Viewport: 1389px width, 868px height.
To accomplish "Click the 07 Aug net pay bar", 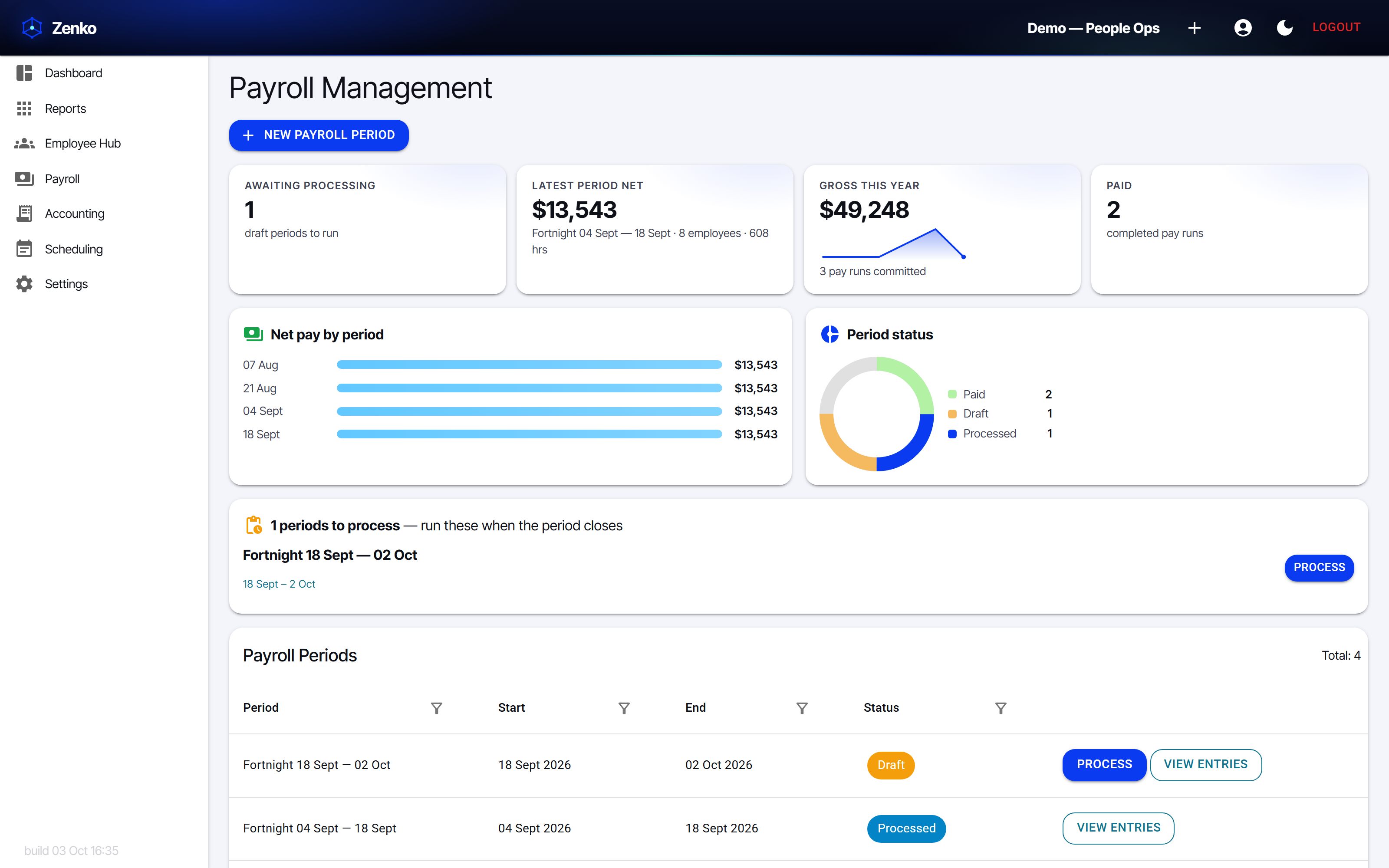I will pyautogui.click(x=529, y=365).
